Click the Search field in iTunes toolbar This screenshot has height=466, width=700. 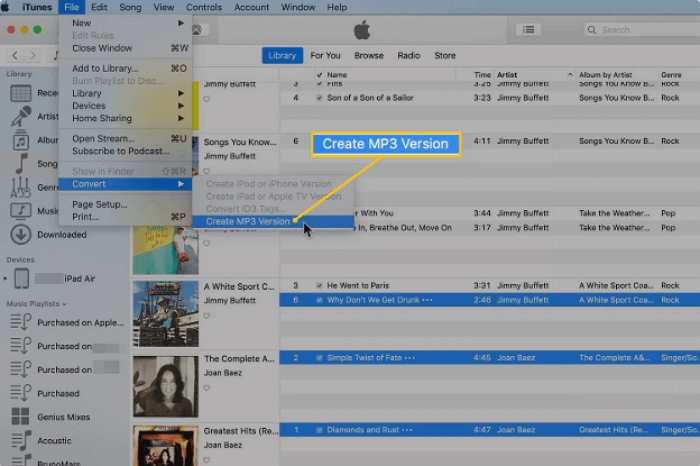coord(638,30)
